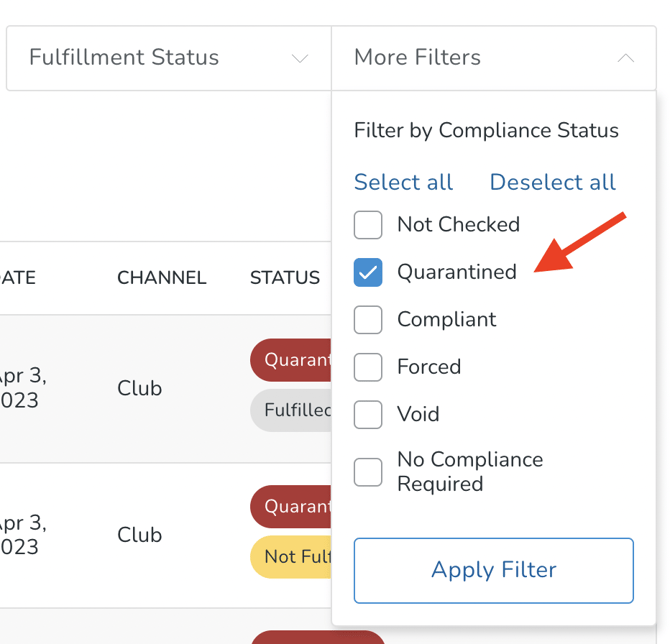The width and height of the screenshot is (670, 644).
Task: Click the second row's Club channel cell
Action: pyautogui.click(x=139, y=535)
